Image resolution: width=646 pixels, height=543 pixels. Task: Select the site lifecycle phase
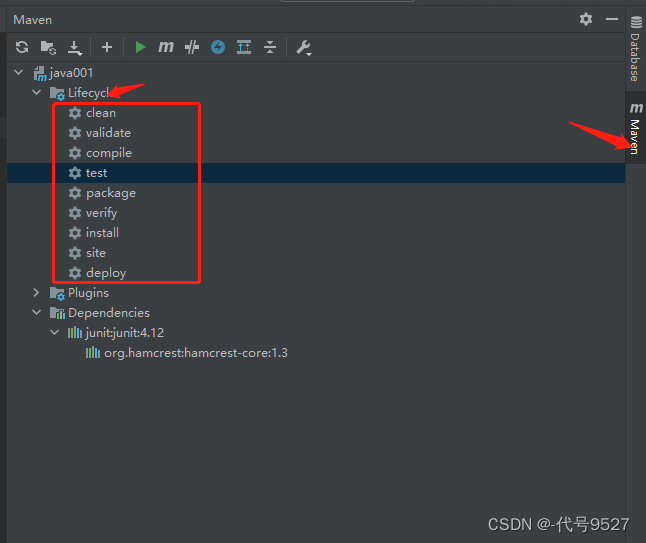pyautogui.click(x=87, y=253)
